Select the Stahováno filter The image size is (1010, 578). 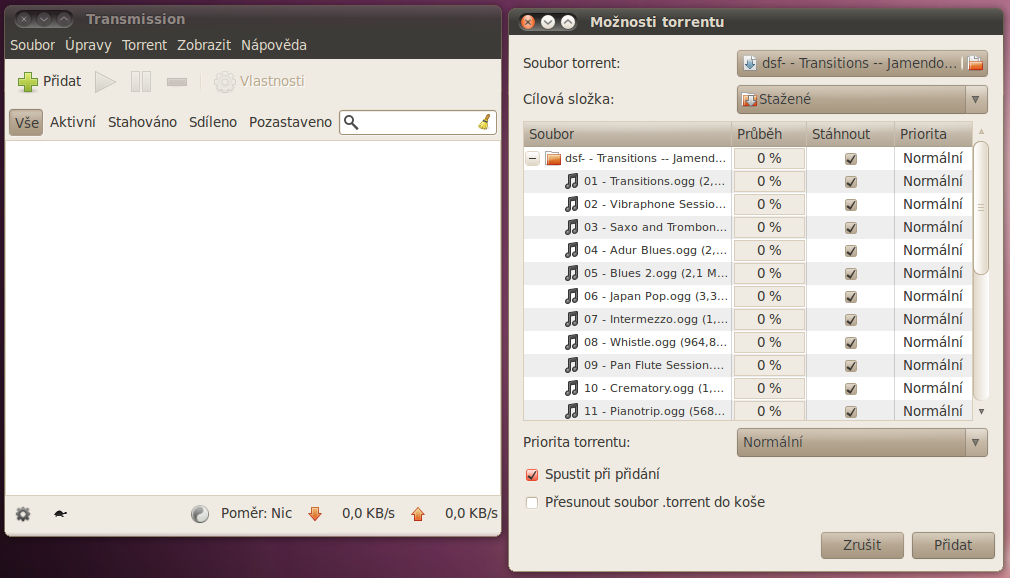coord(142,122)
